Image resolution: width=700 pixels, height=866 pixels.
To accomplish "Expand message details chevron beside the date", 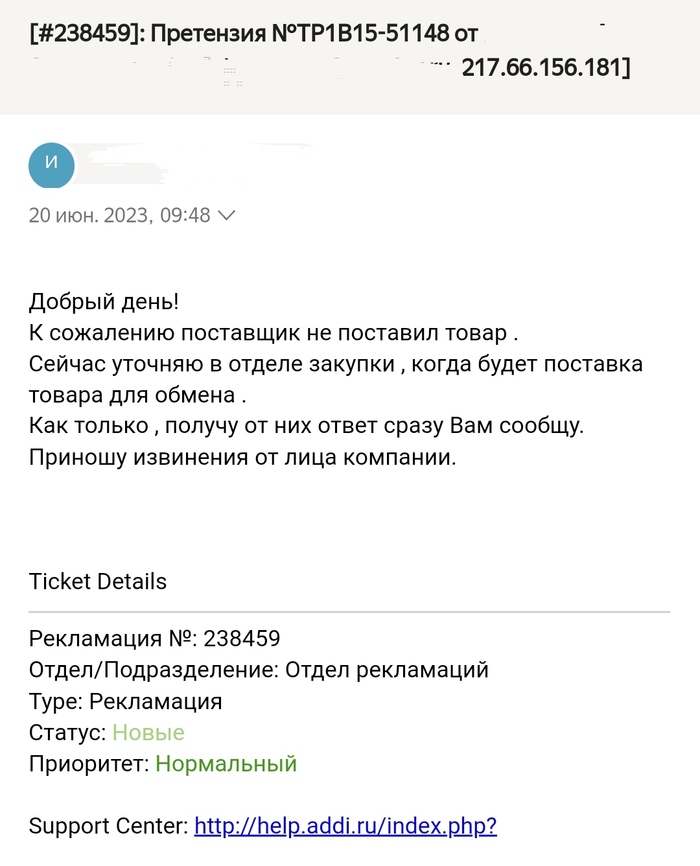I will pos(227,215).
